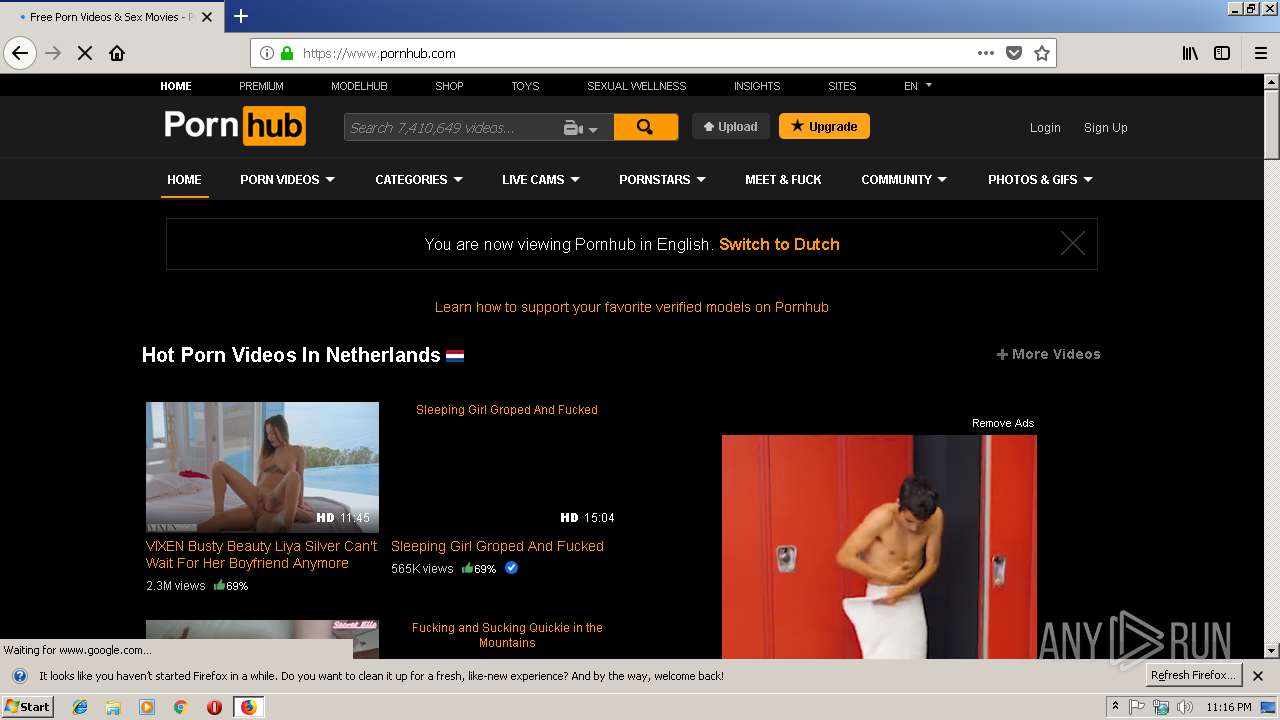
Task: Click the Windows Start button
Action: point(27,707)
